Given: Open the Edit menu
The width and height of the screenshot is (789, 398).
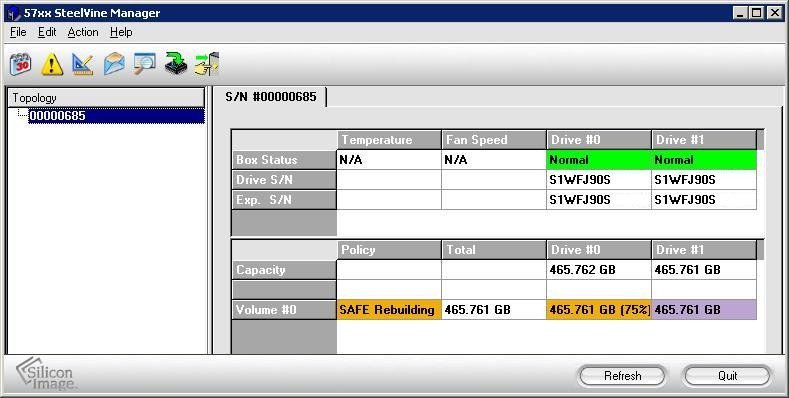Looking at the screenshot, I should point(47,32).
